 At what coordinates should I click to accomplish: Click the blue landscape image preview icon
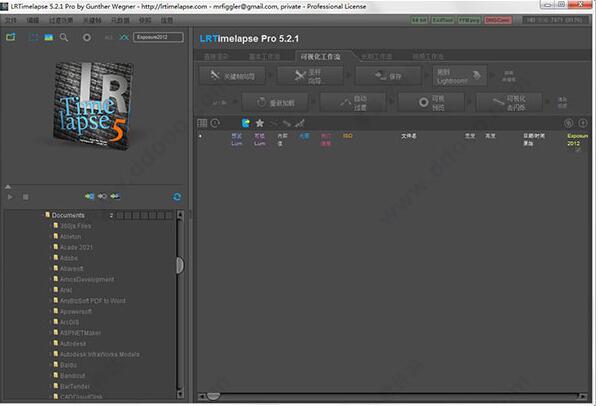(49, 37)
